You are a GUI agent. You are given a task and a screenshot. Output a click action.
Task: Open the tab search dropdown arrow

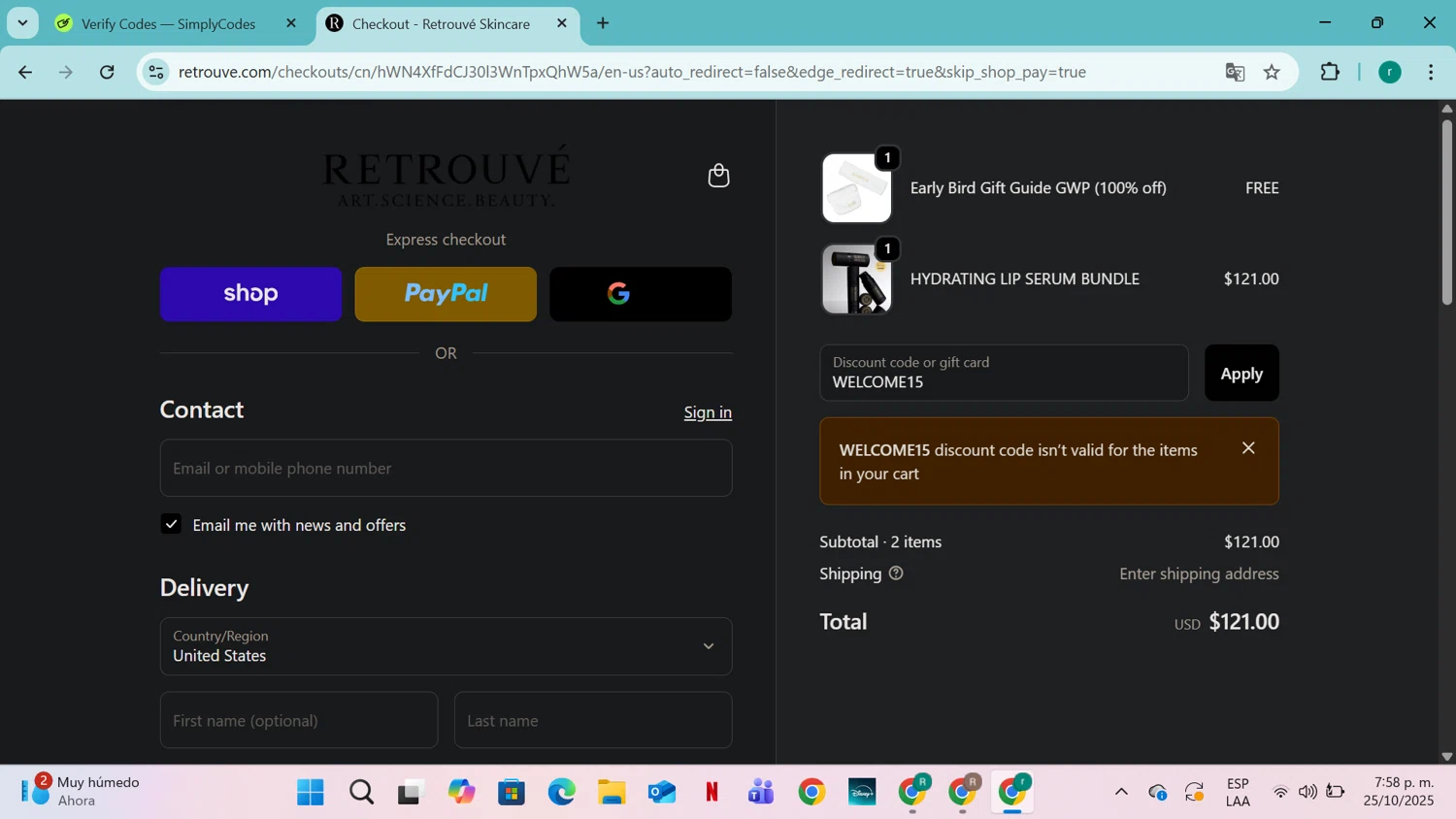pyautogui.click(x=22, y=23)
